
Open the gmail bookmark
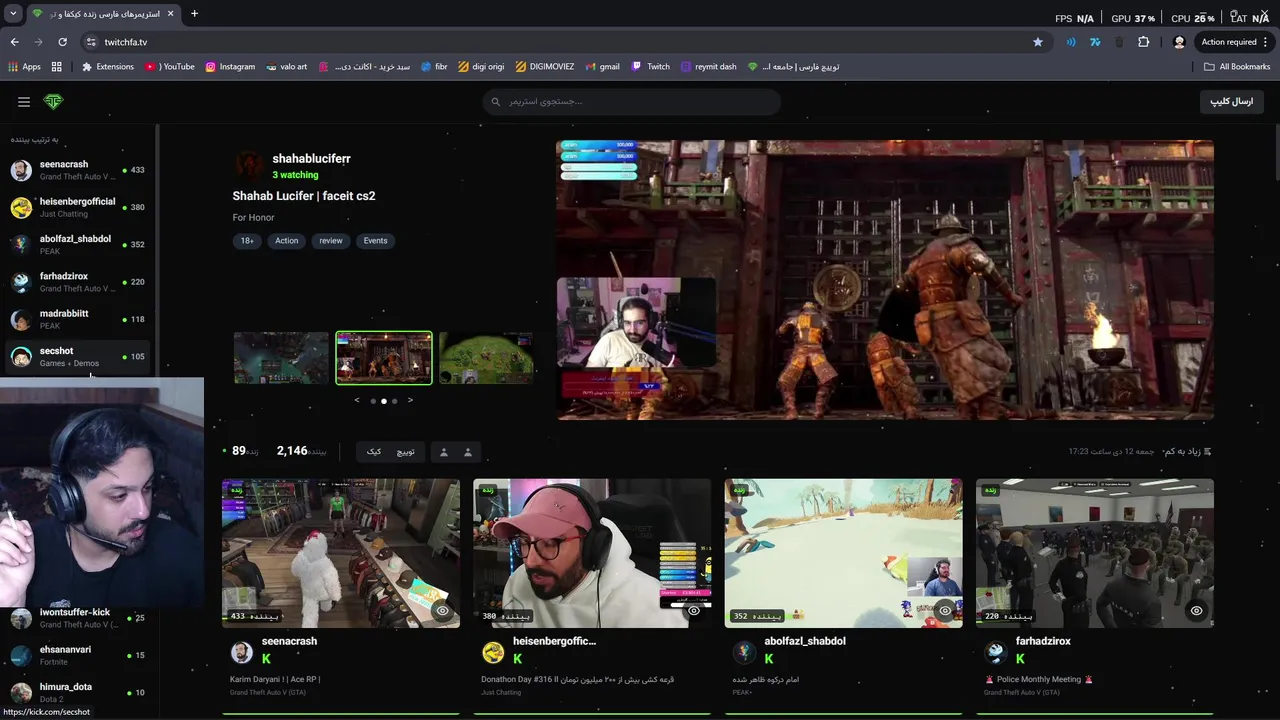tap(602, 67)
